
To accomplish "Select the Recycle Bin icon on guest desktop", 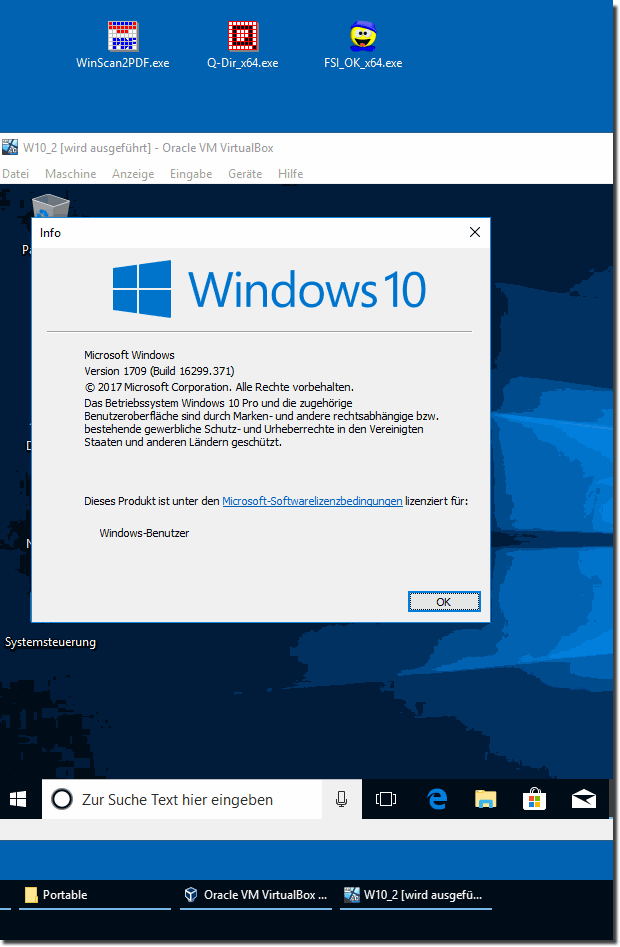I will pos(50,205).
